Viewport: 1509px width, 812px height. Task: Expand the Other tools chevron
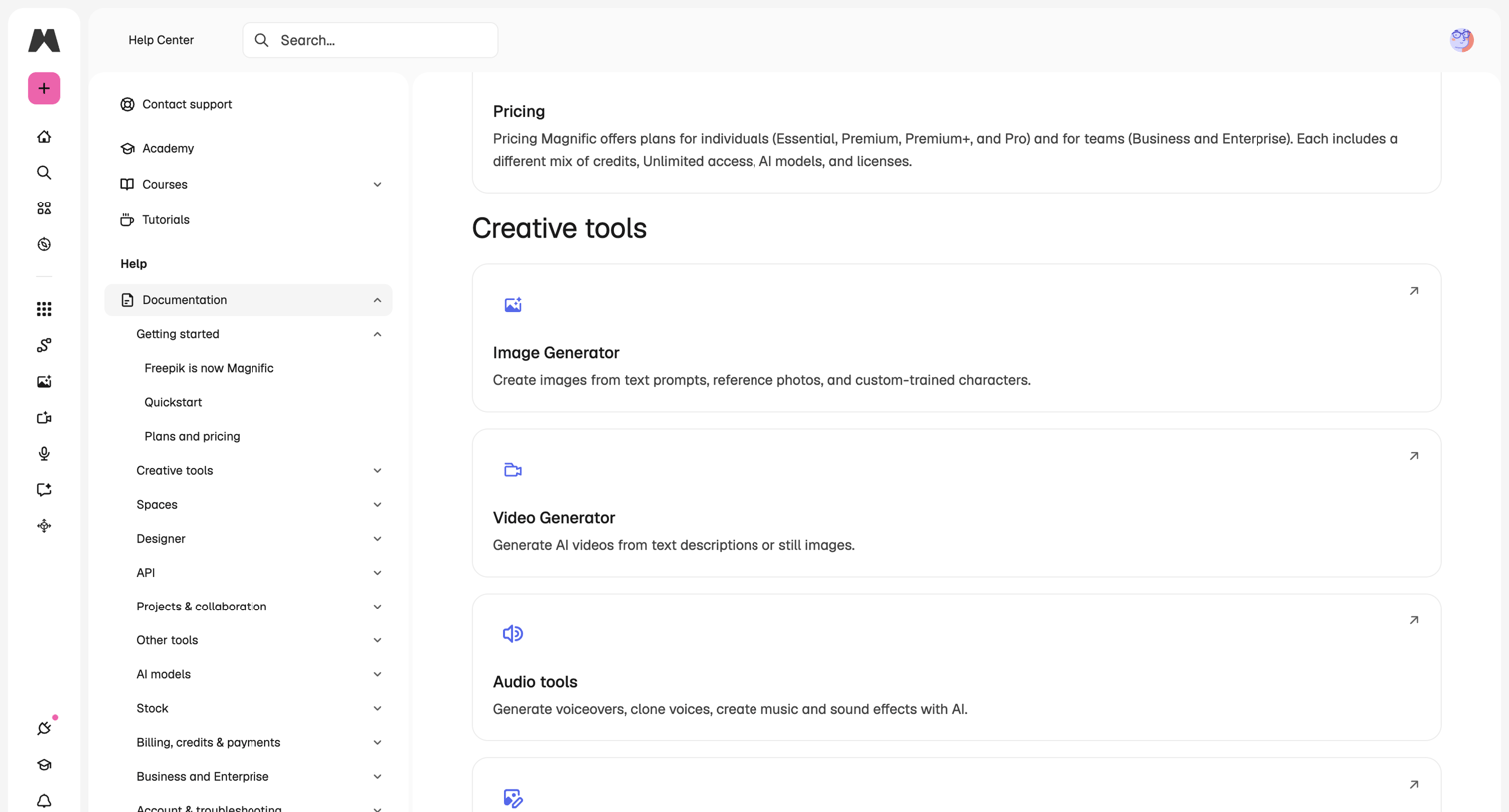(x=377, y=640)
